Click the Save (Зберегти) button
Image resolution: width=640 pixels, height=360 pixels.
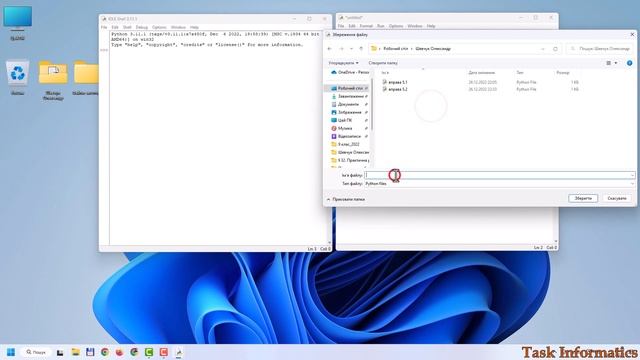583,198
